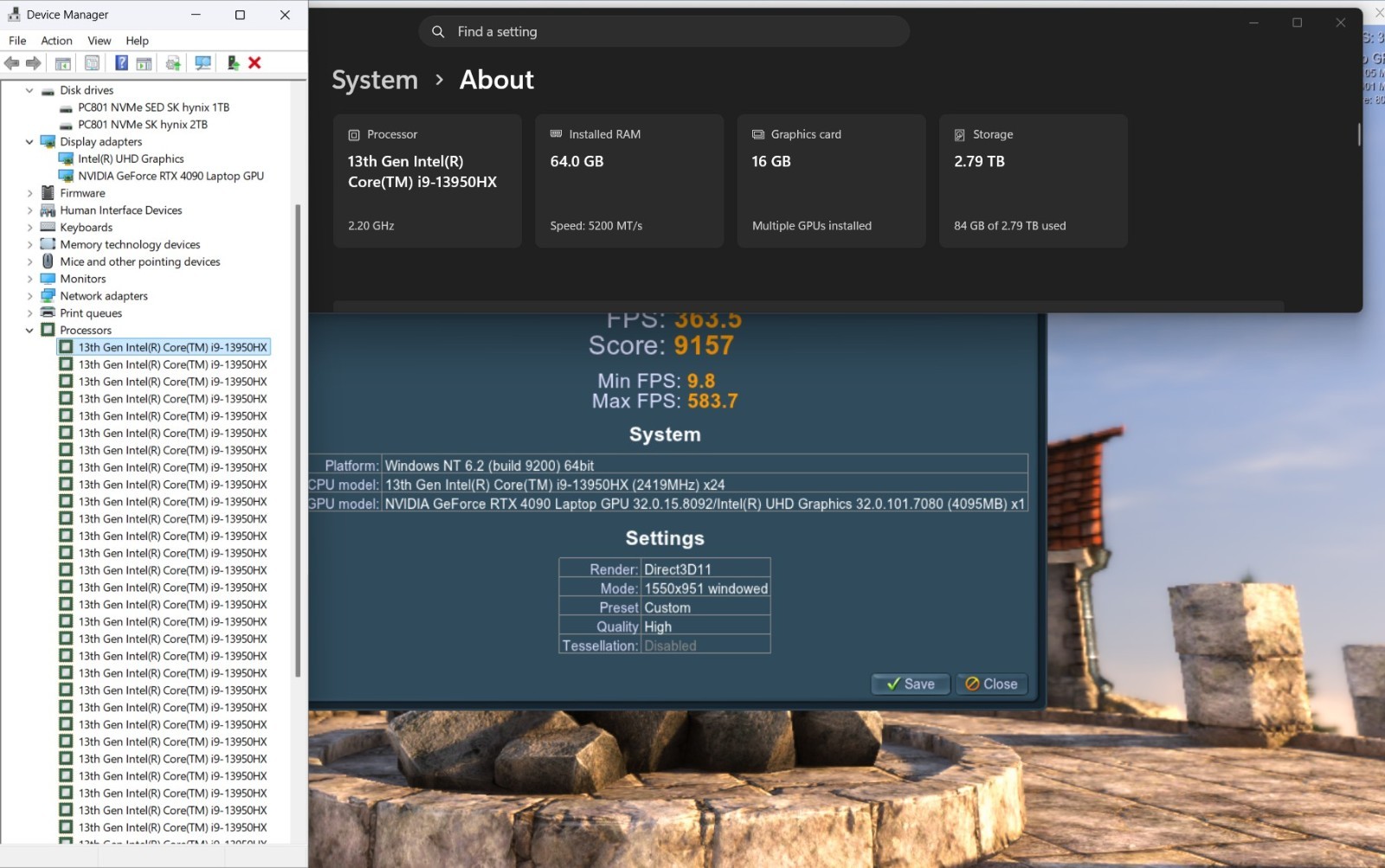Click Close button in benchmark results
Viewport: 1385px width, 868px height.
point(992,684)
